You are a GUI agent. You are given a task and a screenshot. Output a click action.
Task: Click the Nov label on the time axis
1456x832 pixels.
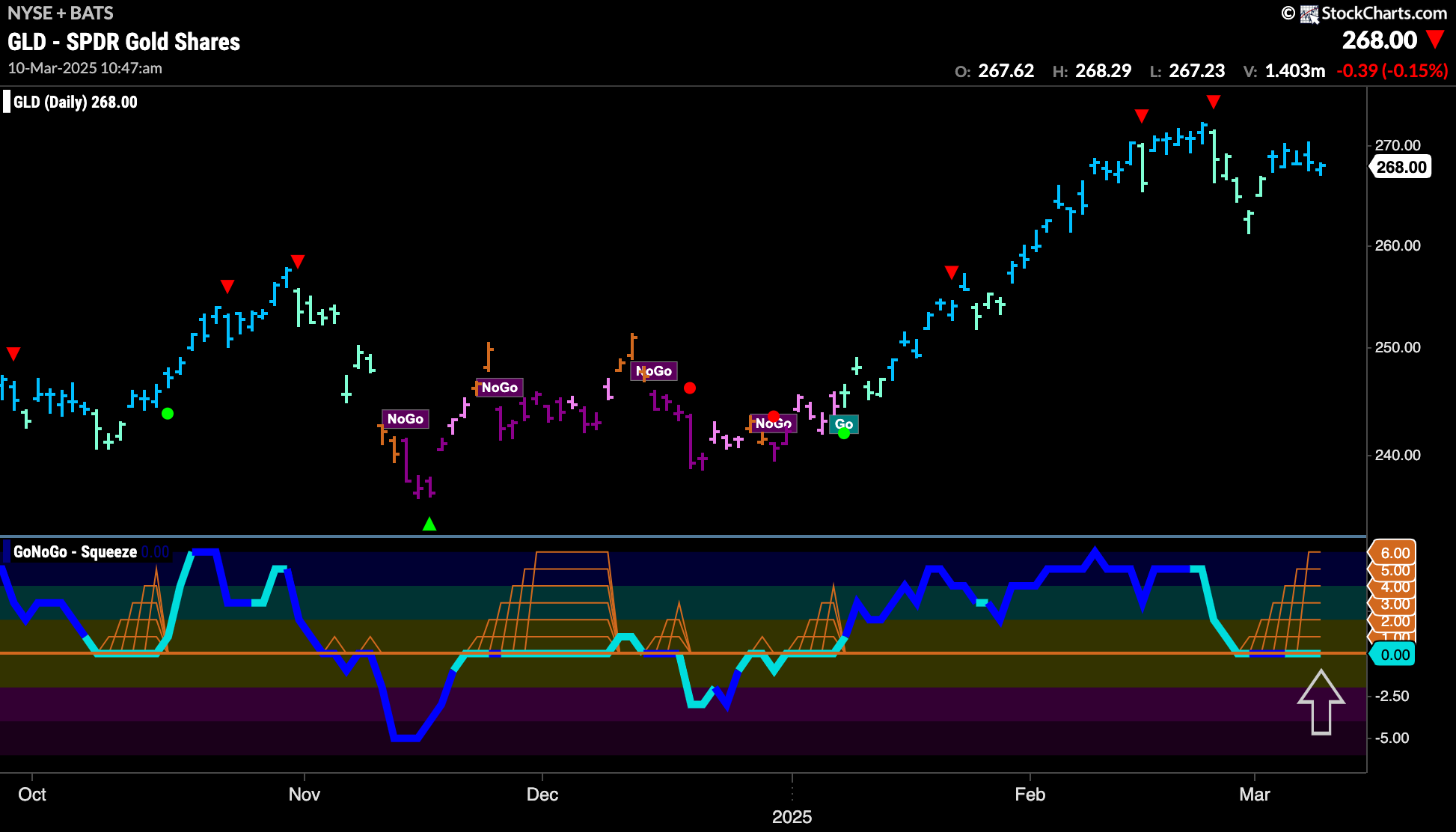point(305,795)
